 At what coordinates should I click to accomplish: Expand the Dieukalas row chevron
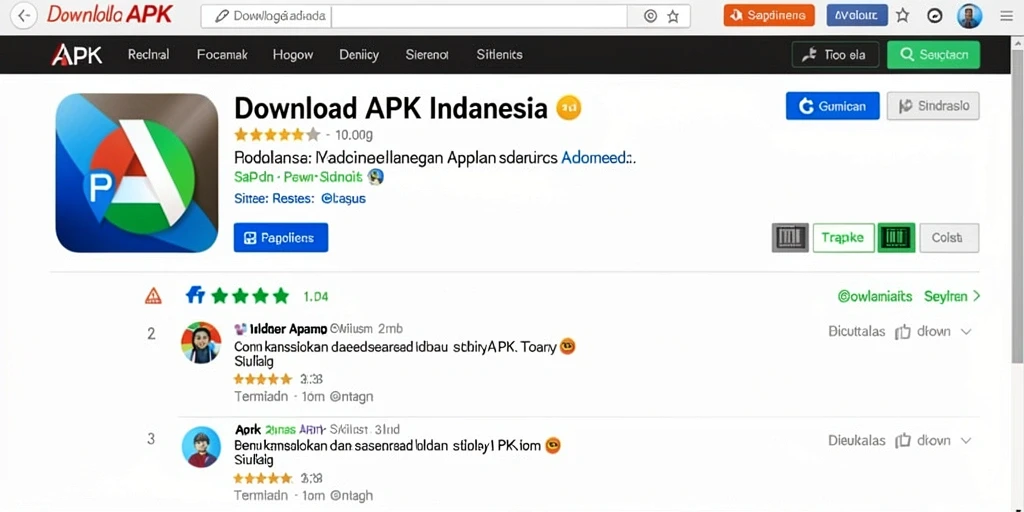pos(967,441)
